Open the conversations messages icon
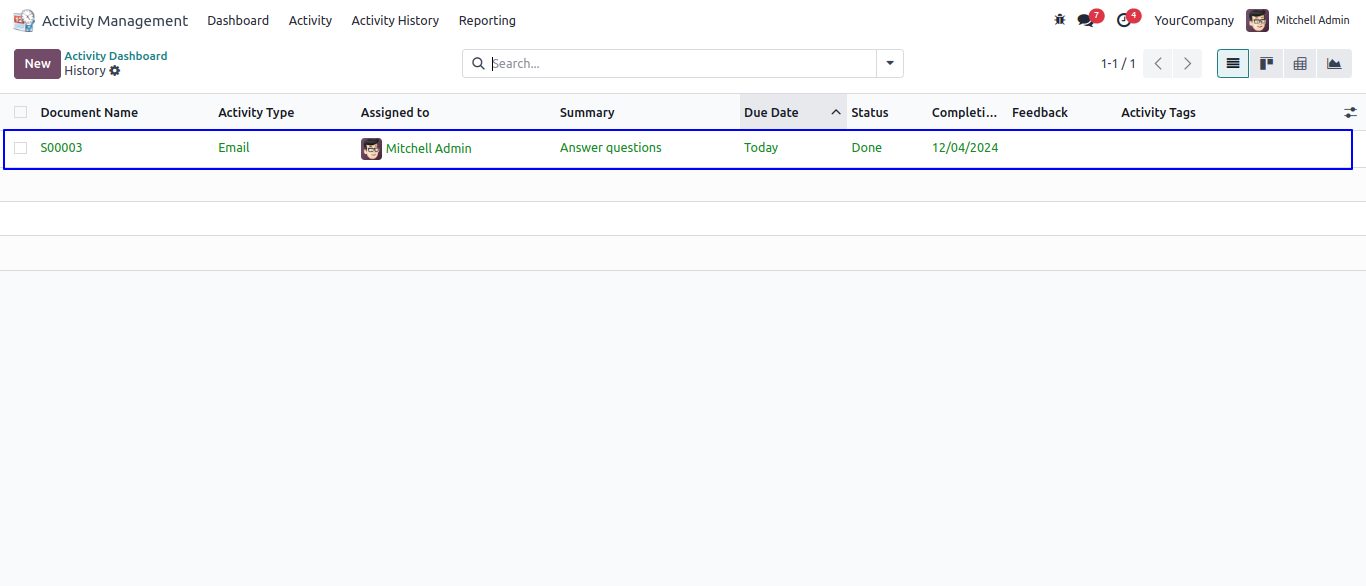This screenshot has height=586, width=1366. coord(1086,21)
